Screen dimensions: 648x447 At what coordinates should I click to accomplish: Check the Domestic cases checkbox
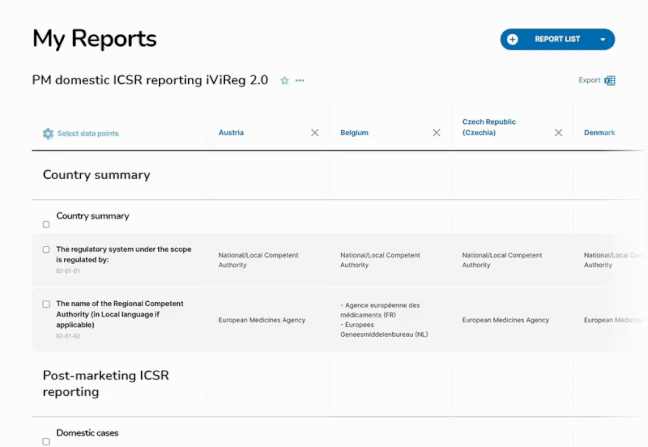[x=46, y=441]
